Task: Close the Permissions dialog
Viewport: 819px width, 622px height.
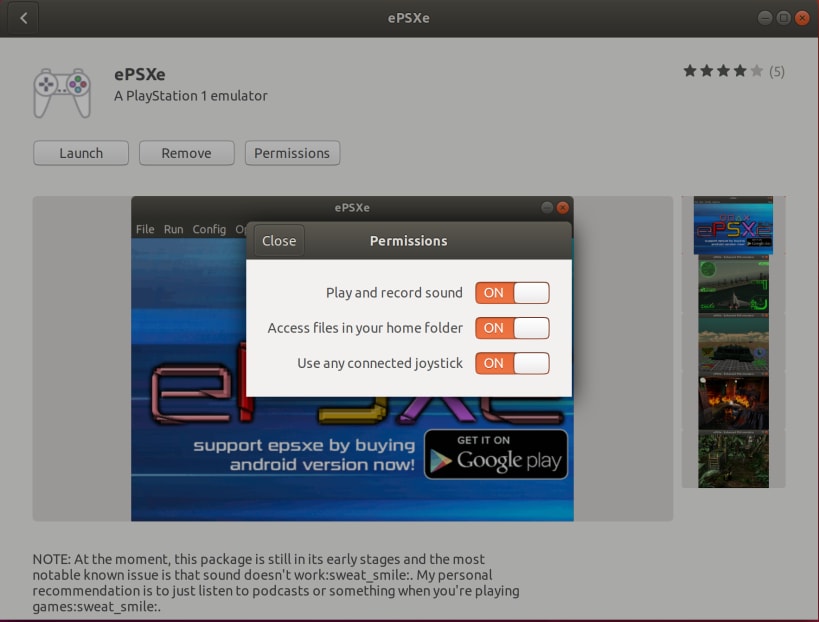Action: coord(278,240)
